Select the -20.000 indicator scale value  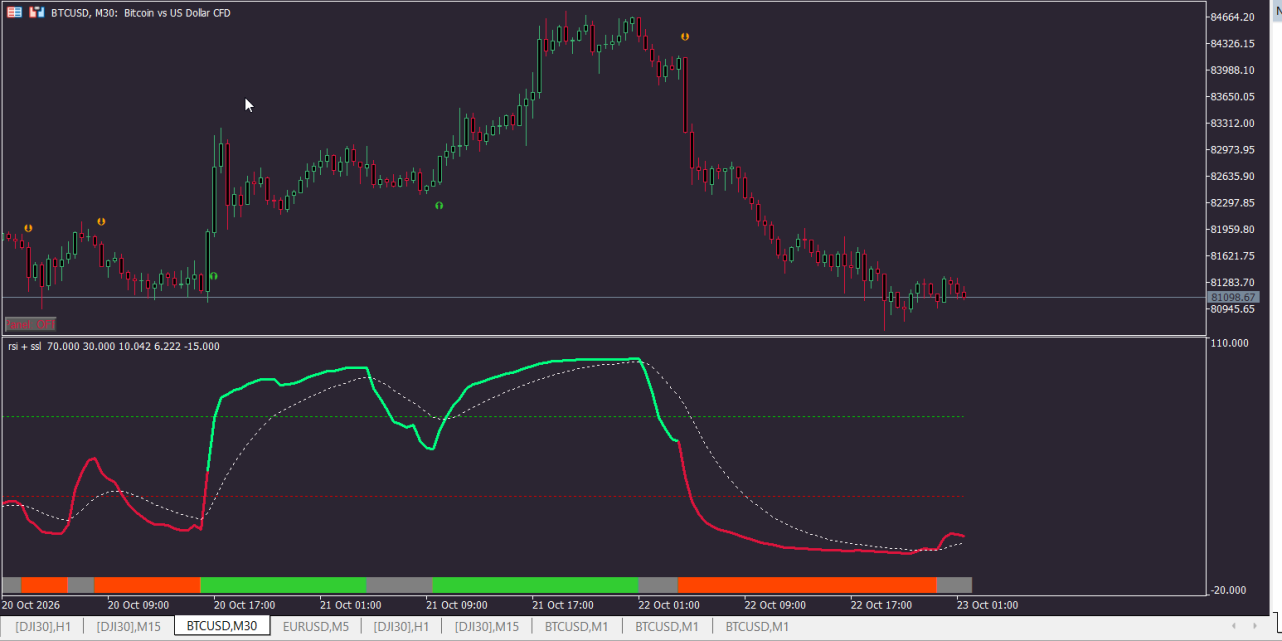1229,589
